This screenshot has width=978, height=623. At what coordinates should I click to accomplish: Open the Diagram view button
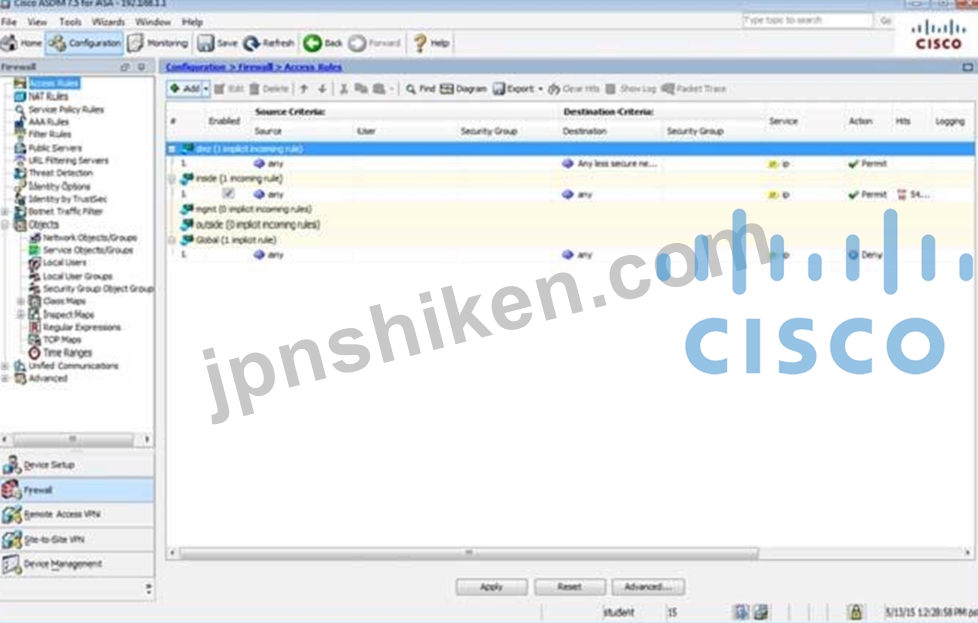click(463, 89)
